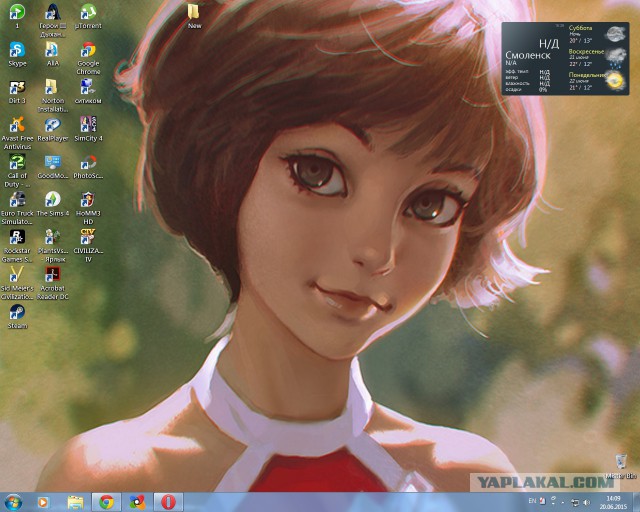The image size is (640, 512).
Task: Select the Google Chrome desktop shortcut
Action: point(88,58)
